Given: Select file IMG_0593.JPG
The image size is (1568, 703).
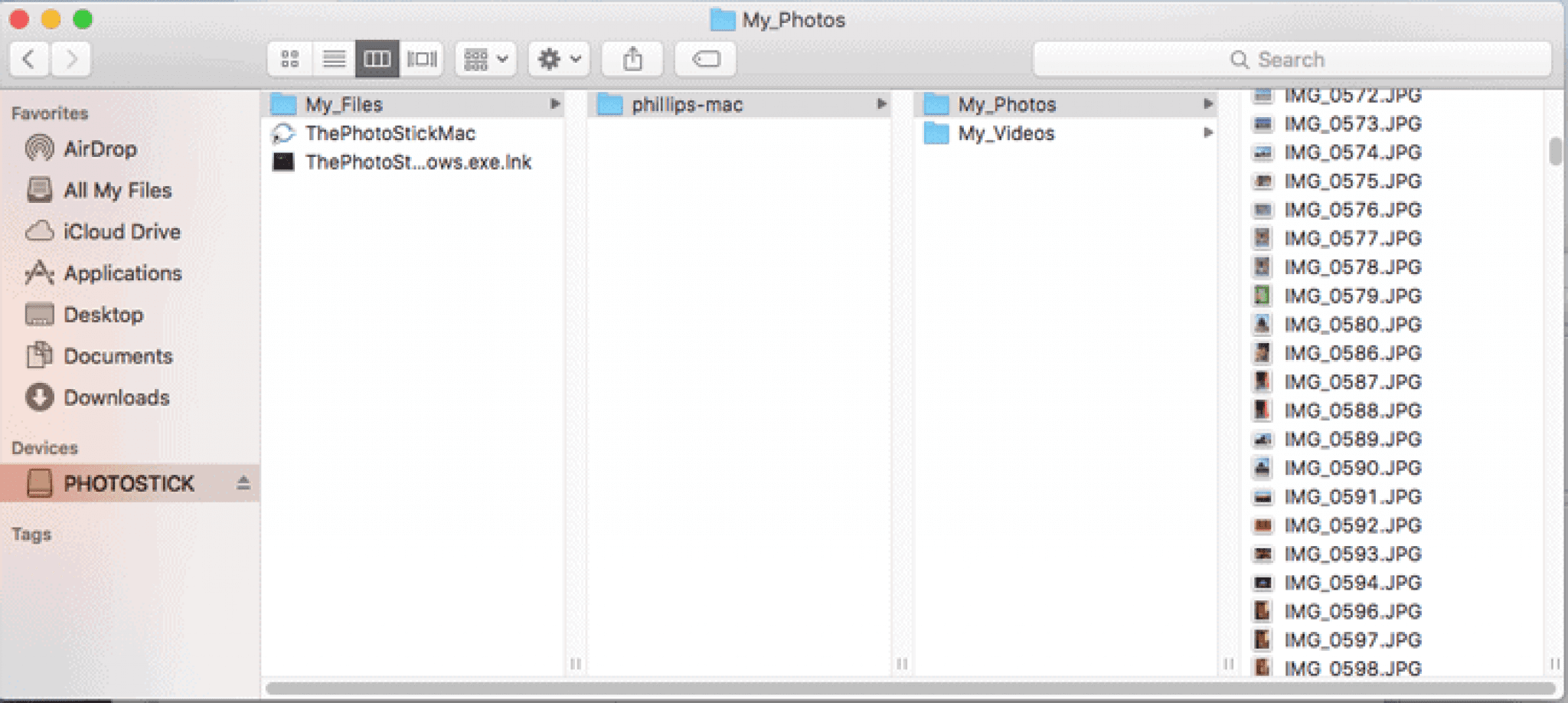Looking at the screenshot, I should [x=1352, y=554].
